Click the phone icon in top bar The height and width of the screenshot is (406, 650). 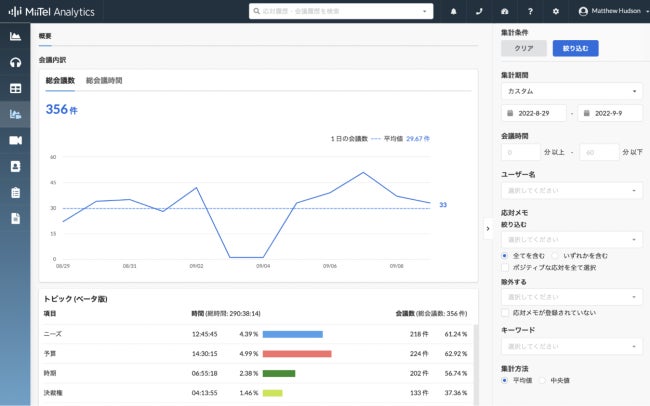click(479, 11)
